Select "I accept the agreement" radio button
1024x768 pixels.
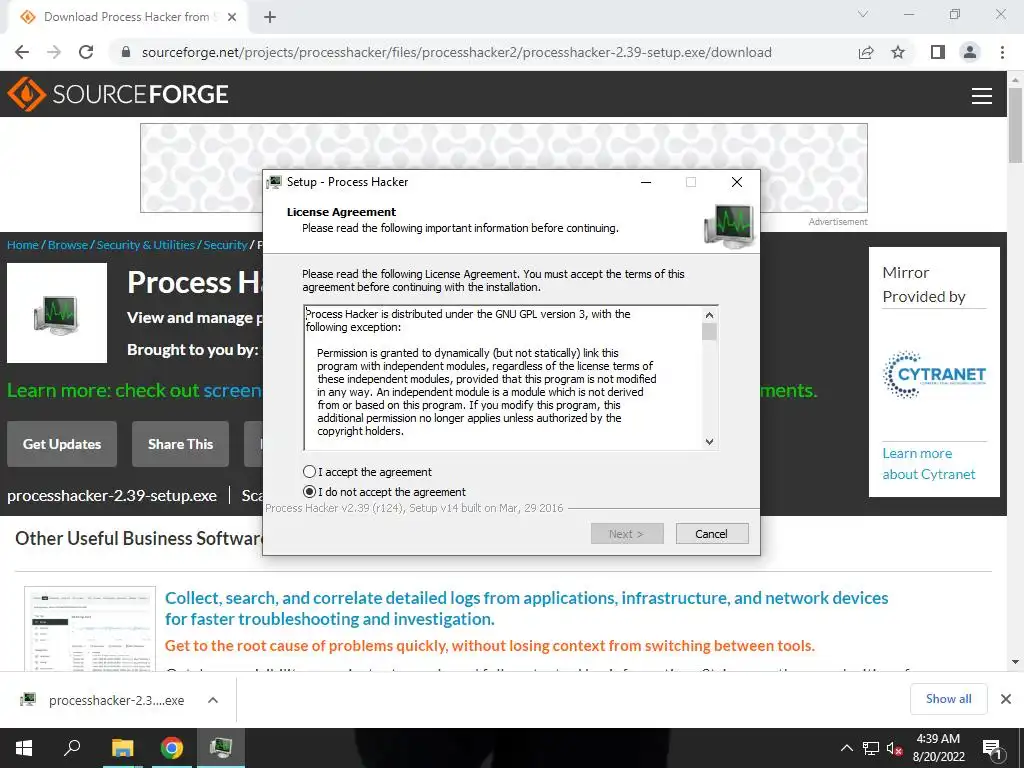point(310,472)
